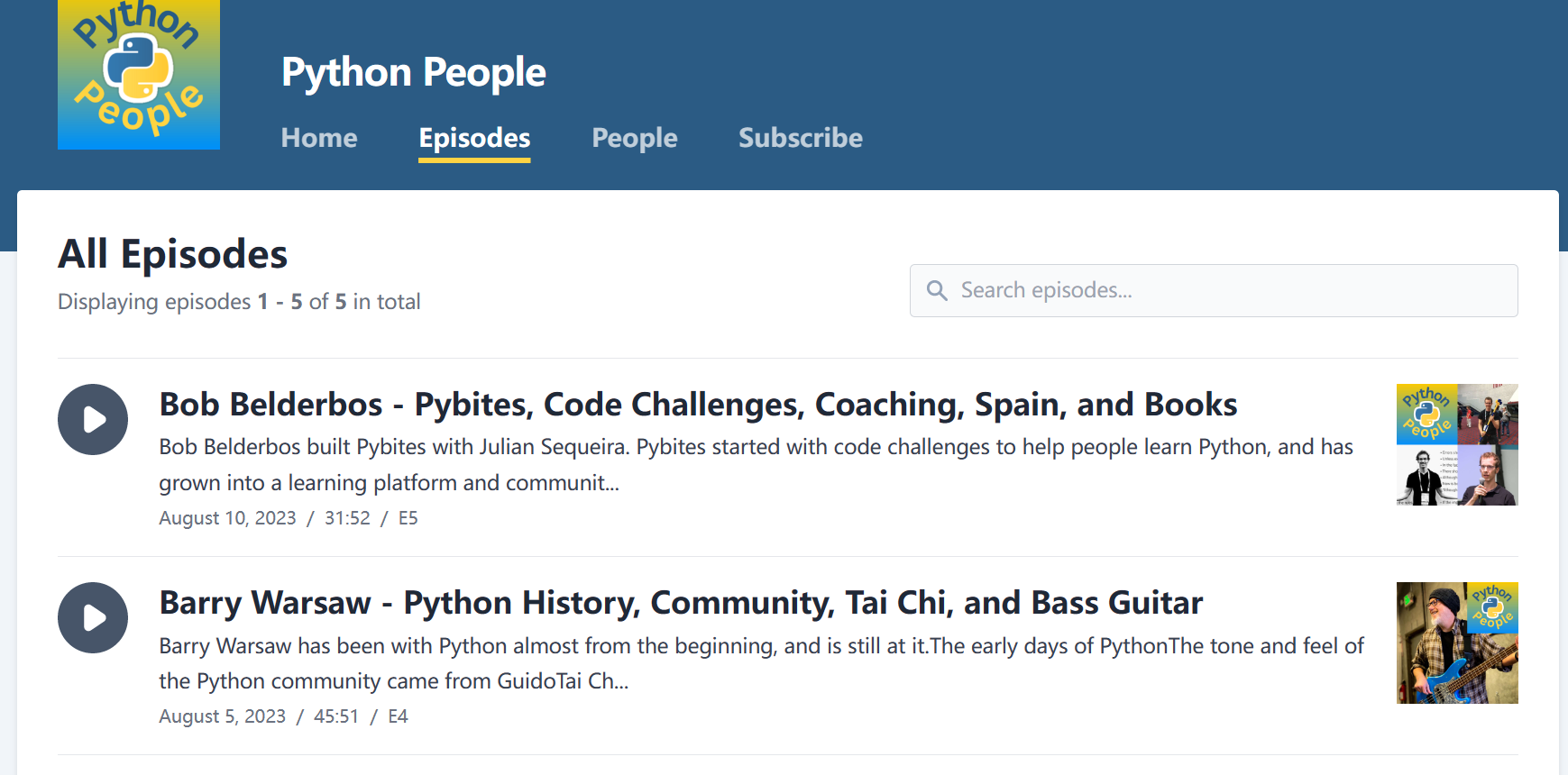Play the Bob Belderbos episode
This screenshot has height=775, width=1568.
coord(93,420)
